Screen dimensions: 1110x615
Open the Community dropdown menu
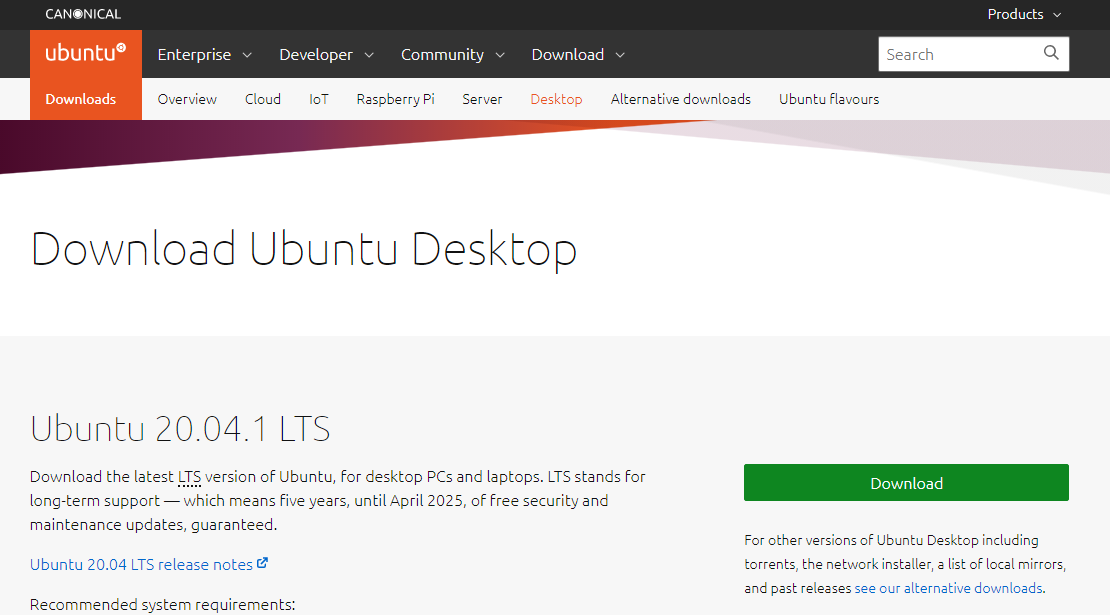(x=452, y=55)
